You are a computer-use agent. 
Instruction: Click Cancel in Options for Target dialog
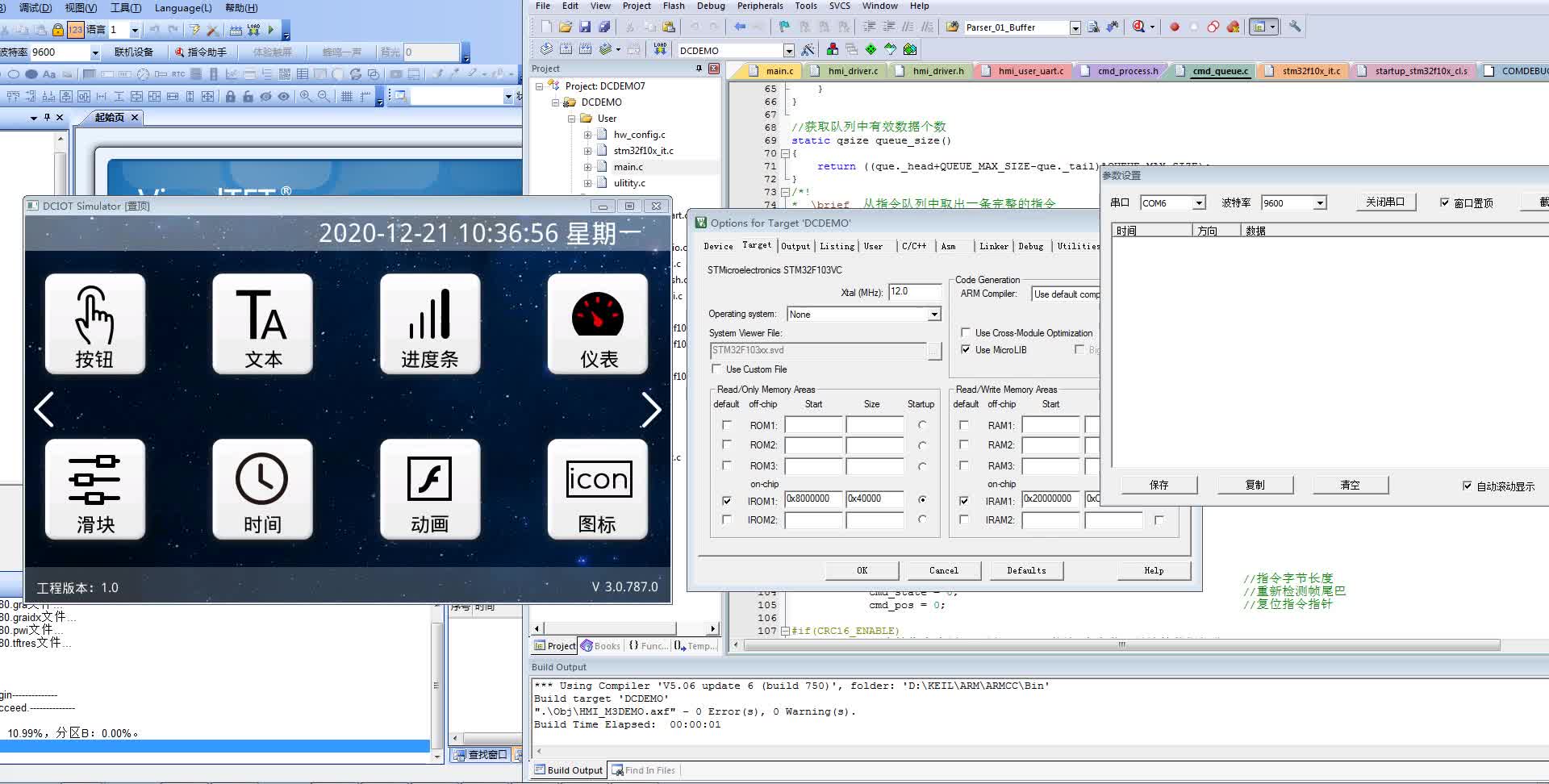tap(943, 570)
